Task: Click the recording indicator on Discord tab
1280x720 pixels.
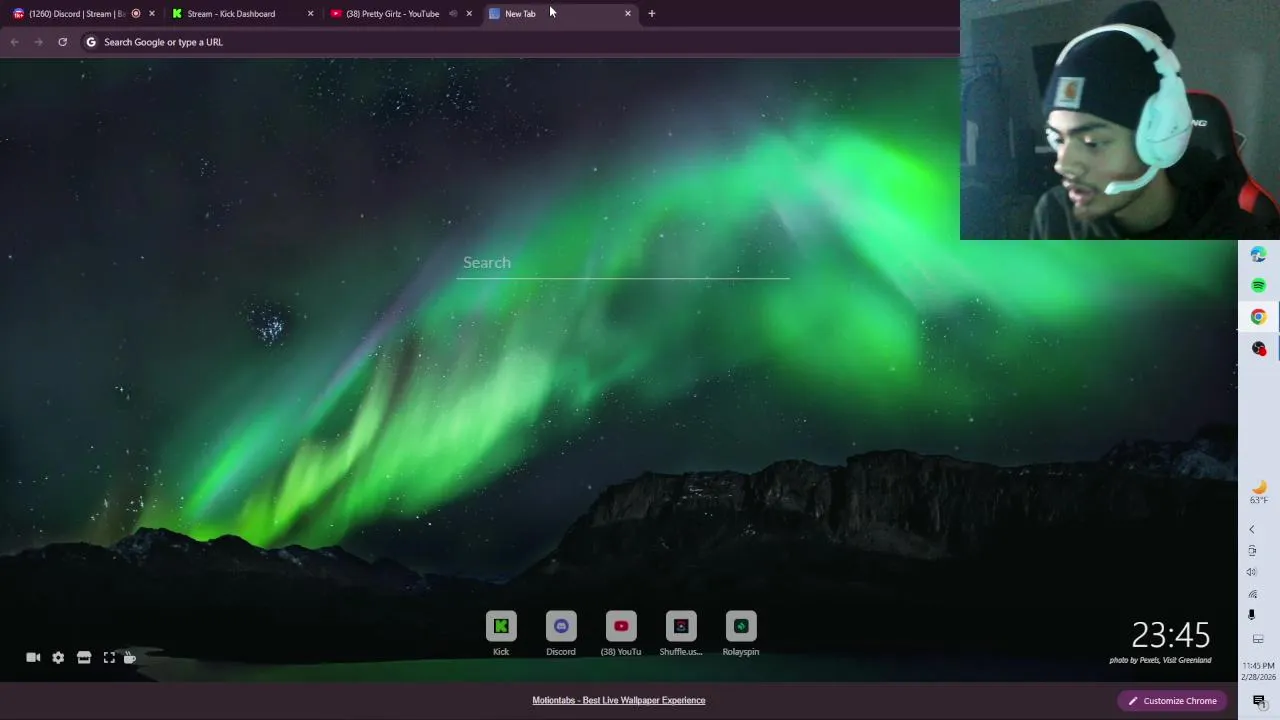Action: pos(136,13)
